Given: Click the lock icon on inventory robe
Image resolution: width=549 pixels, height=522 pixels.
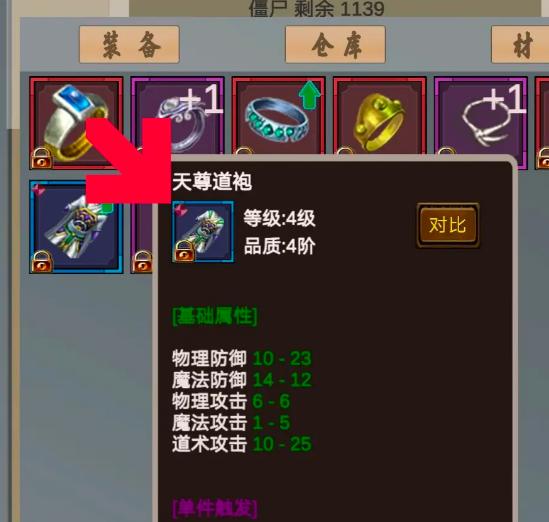Looking at the screenshot, I should pos(42,262).
